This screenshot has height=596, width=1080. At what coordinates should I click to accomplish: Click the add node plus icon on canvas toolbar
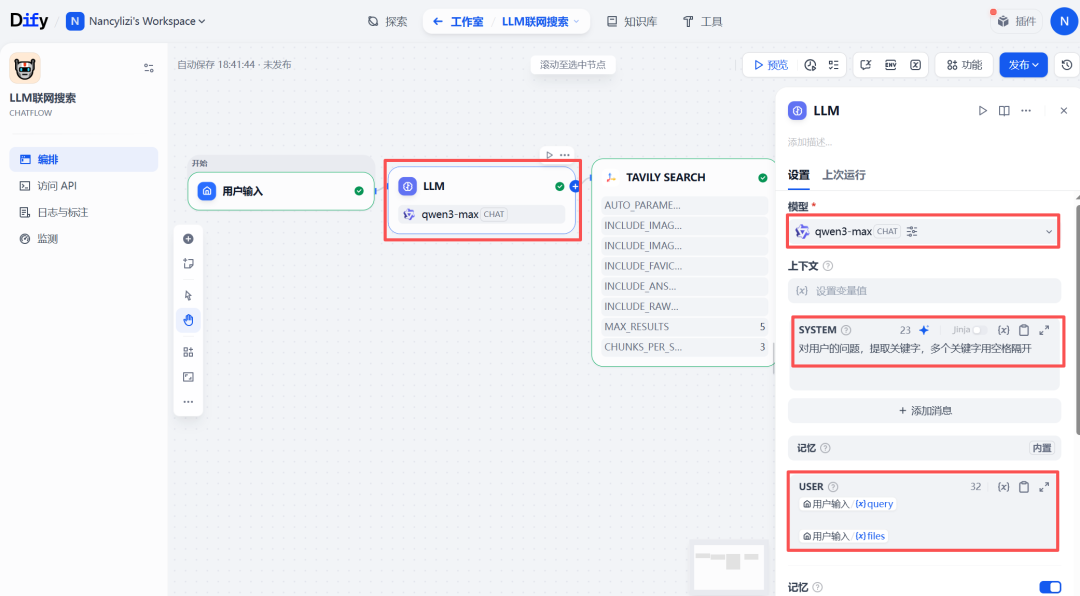(188, 239)
